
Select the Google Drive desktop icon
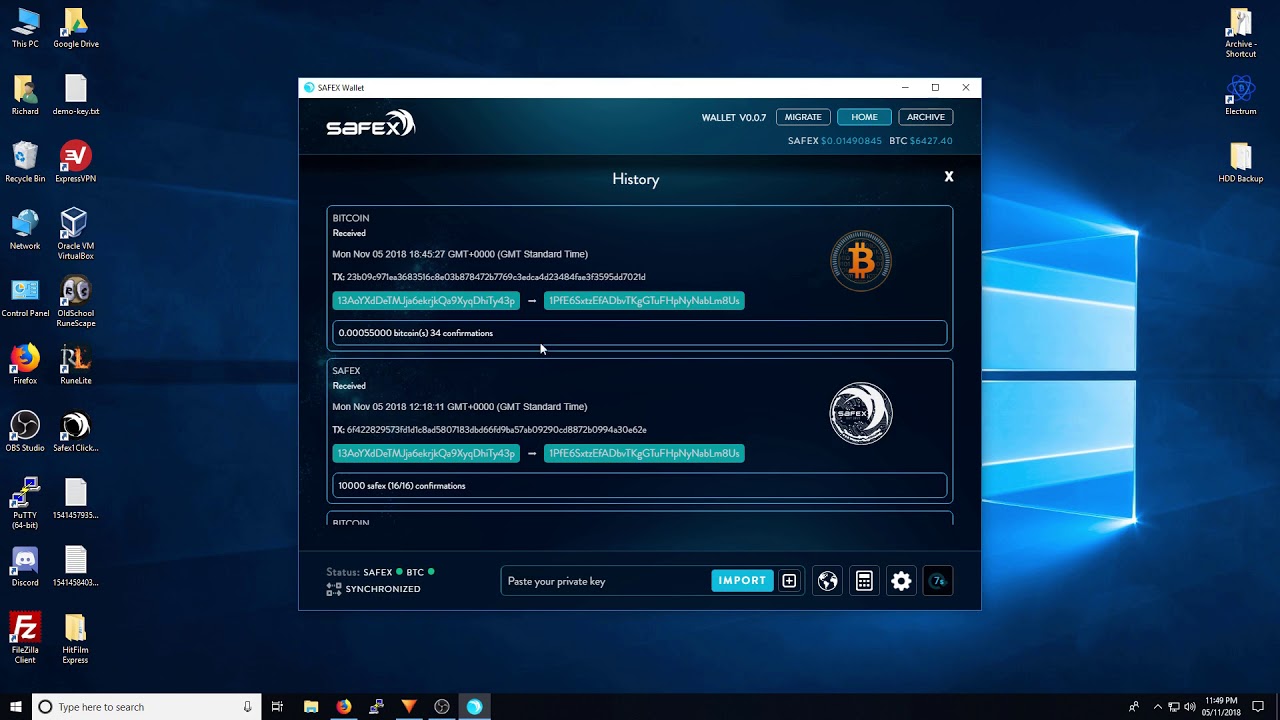coord(76,28)
